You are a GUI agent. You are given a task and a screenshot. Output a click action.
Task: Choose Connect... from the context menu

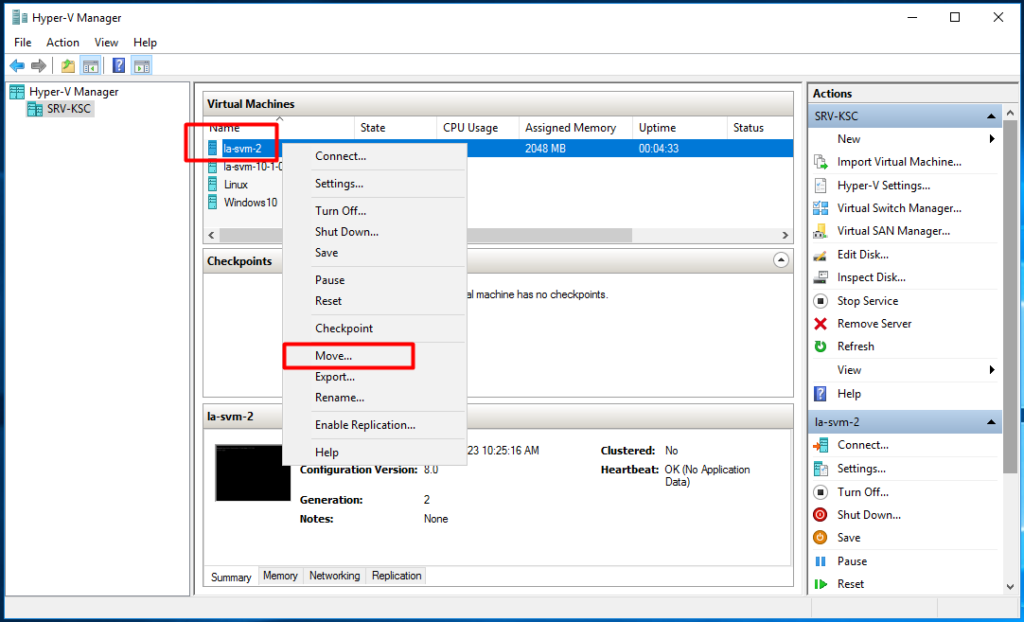pos(374,156)
